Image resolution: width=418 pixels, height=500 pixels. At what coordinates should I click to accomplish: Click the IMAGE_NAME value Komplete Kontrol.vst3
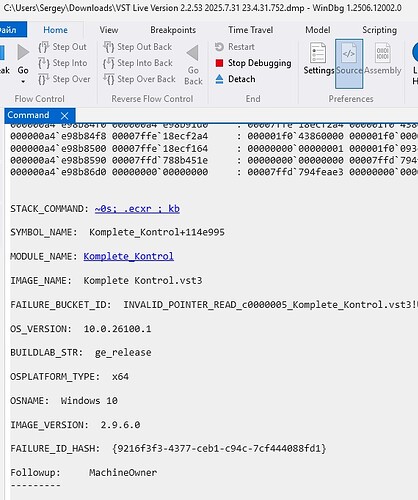point(143,280)
